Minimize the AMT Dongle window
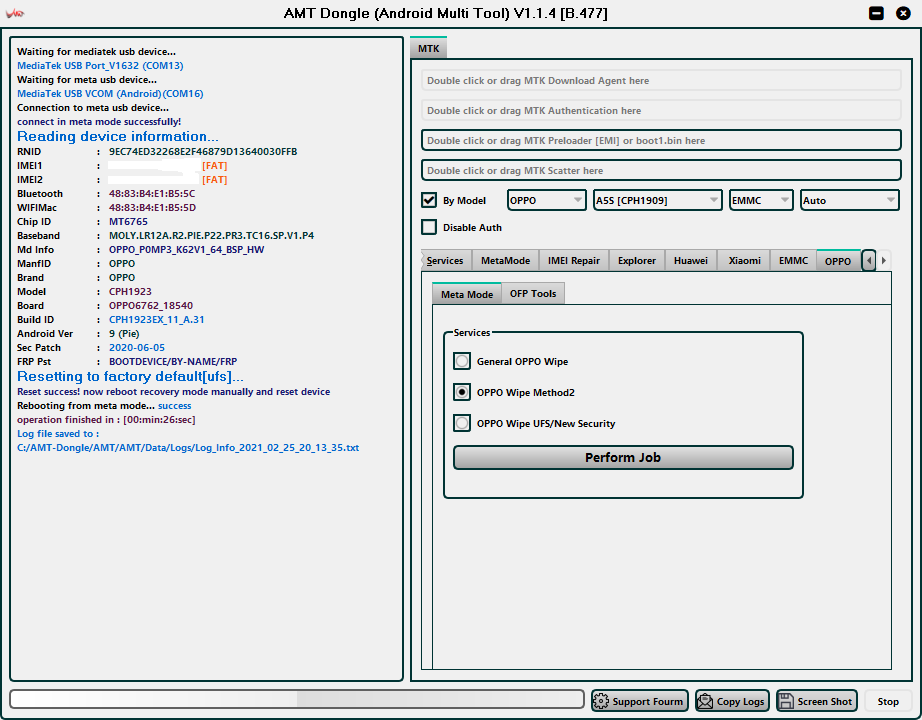 [x=876, y=13]
